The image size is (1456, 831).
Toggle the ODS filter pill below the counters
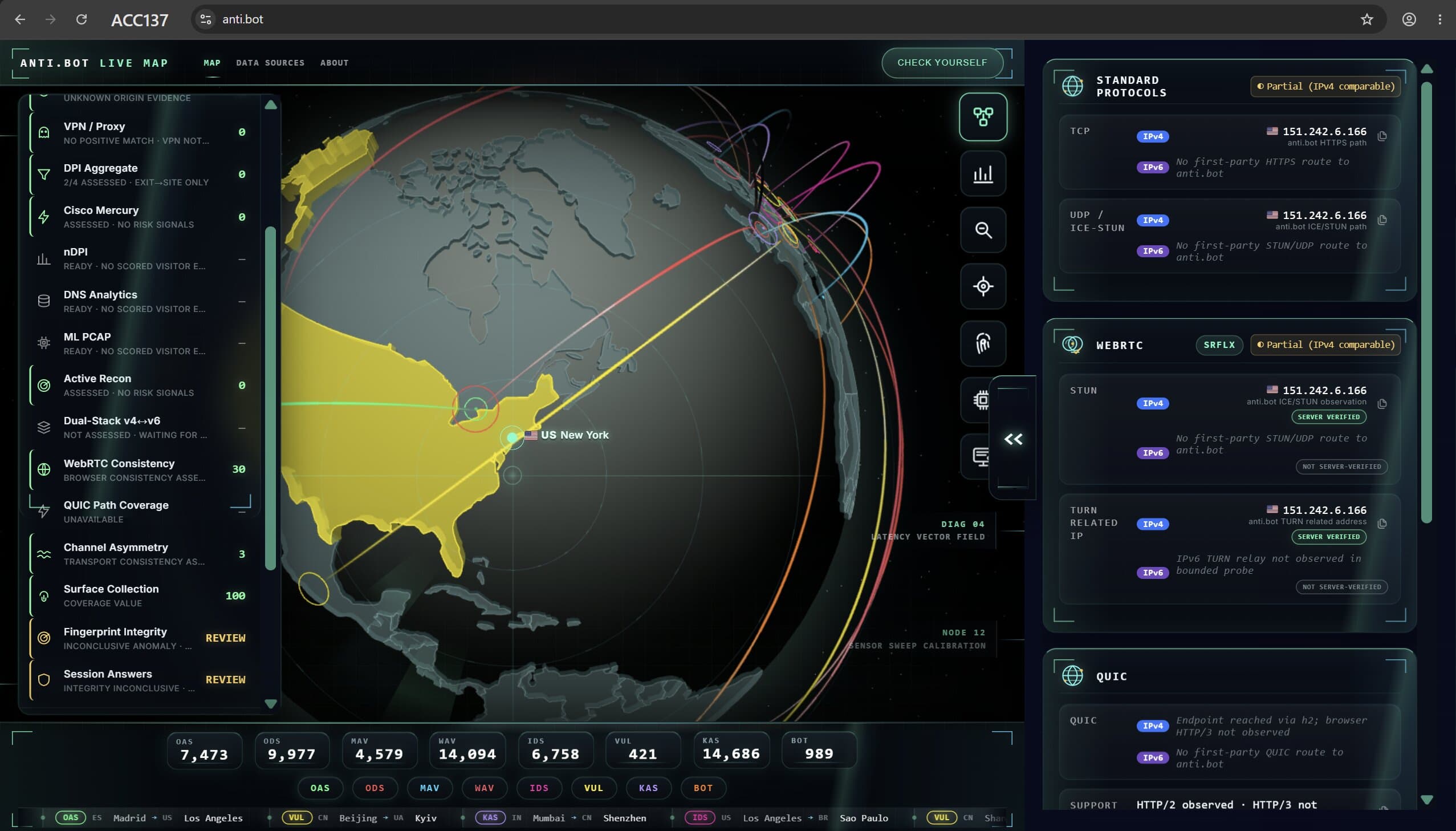(x=375, y=788)
